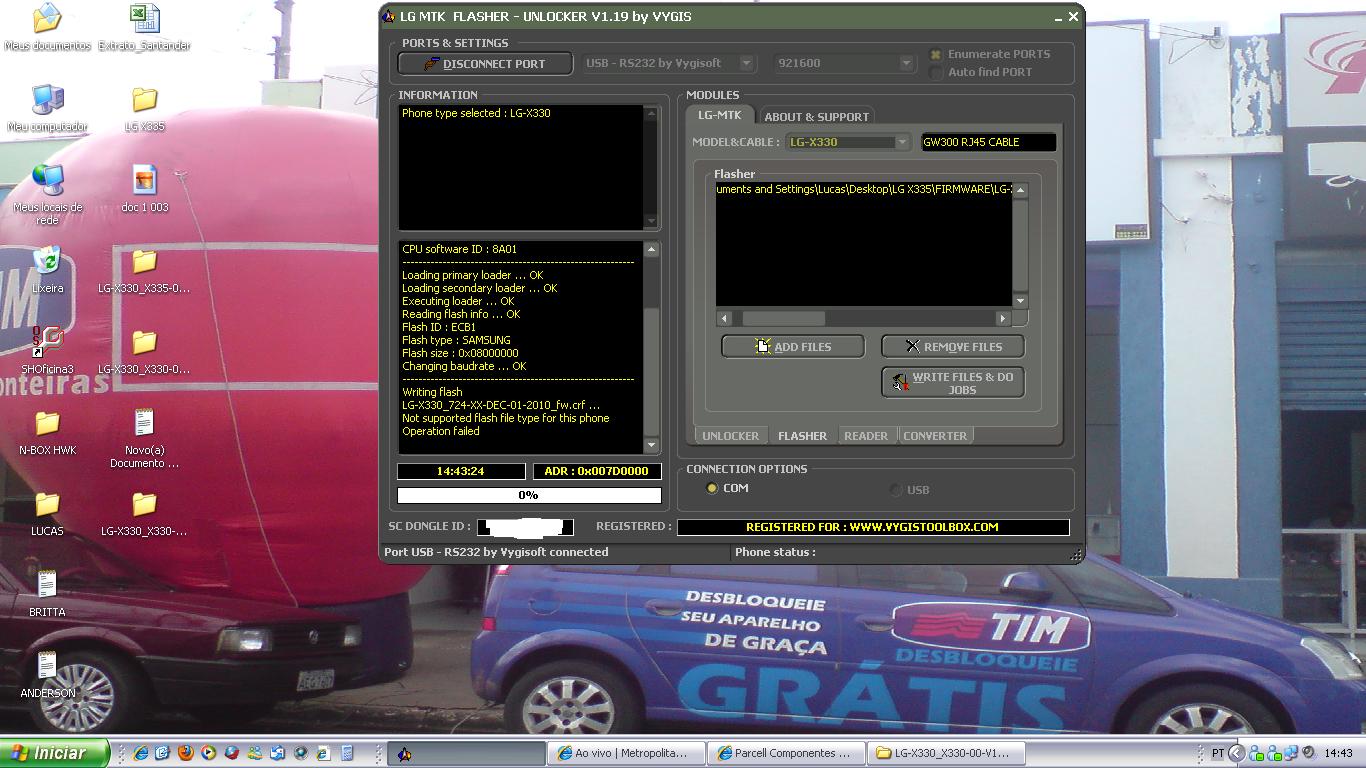Open the N-BOX HWK folder
Image resolution: width=1366 pixels, height=768 pixels.
[x=47, y=432]
